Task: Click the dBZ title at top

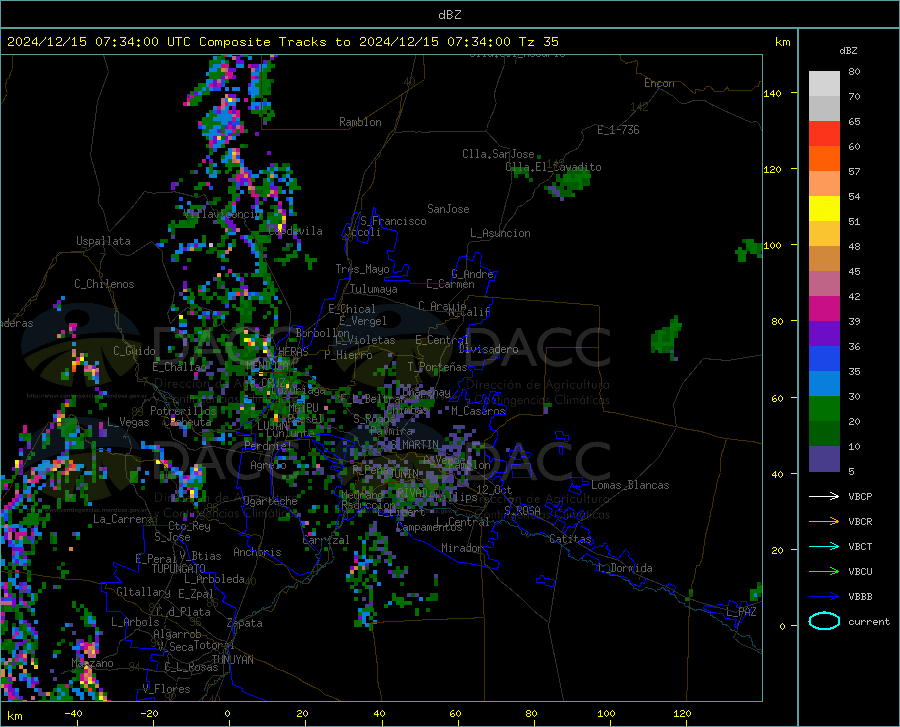Action: [x=449, y=15]
